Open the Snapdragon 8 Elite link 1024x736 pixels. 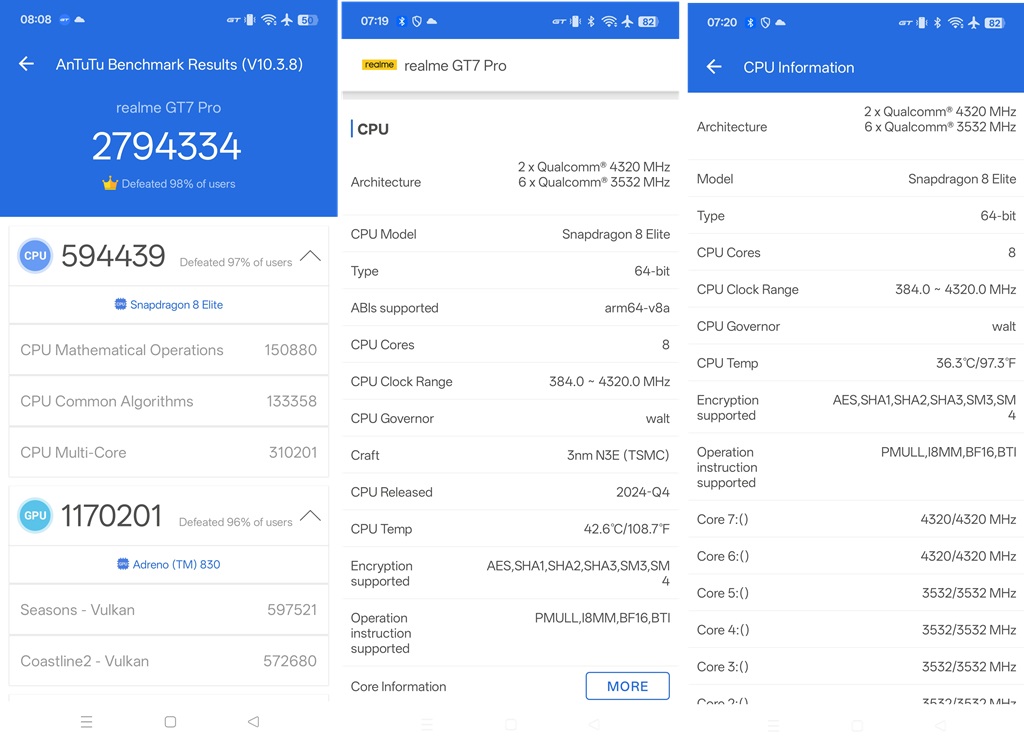pos(176,304)
